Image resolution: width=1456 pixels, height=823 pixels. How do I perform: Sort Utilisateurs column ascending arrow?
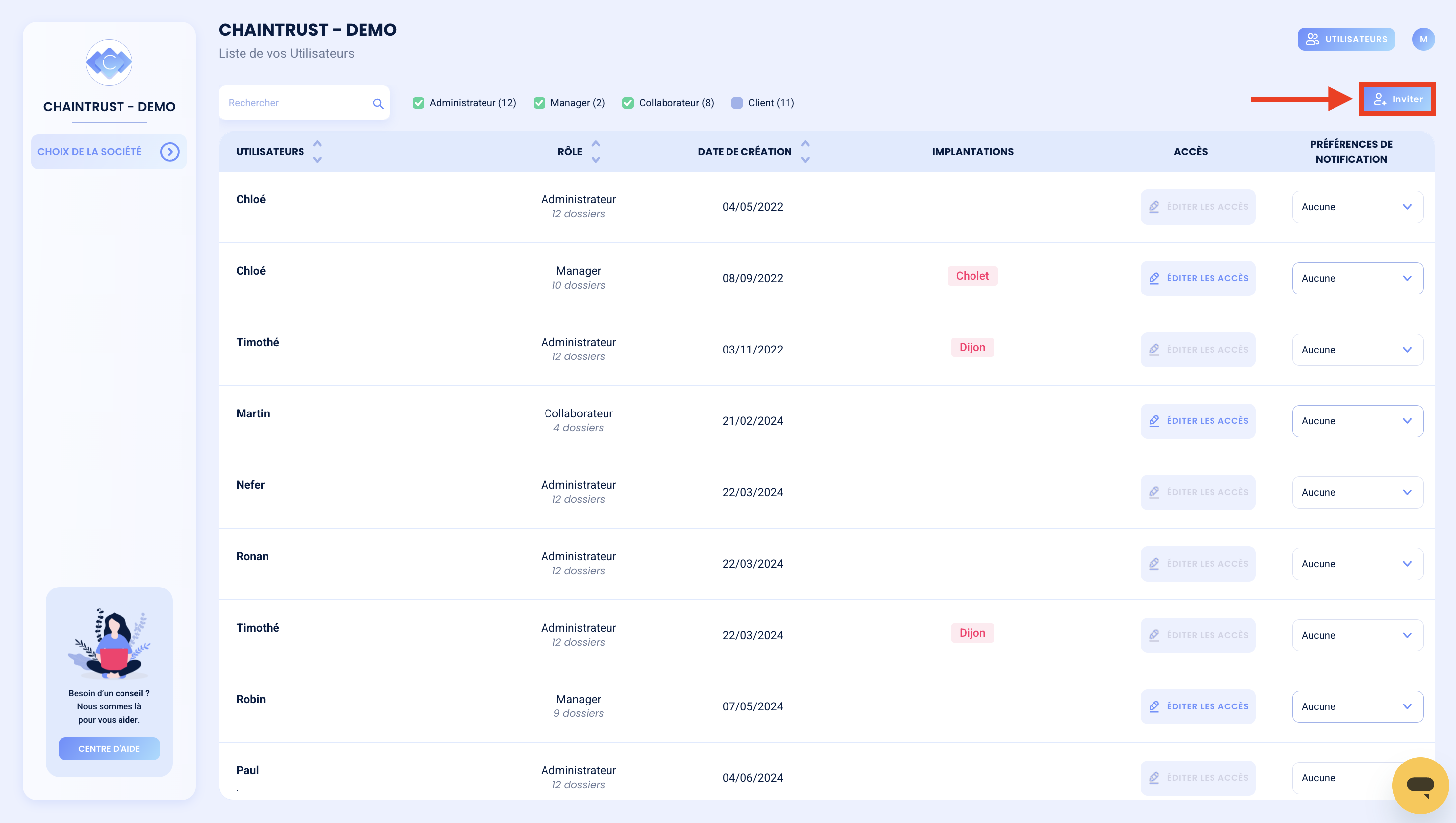[x=318, y=144]
